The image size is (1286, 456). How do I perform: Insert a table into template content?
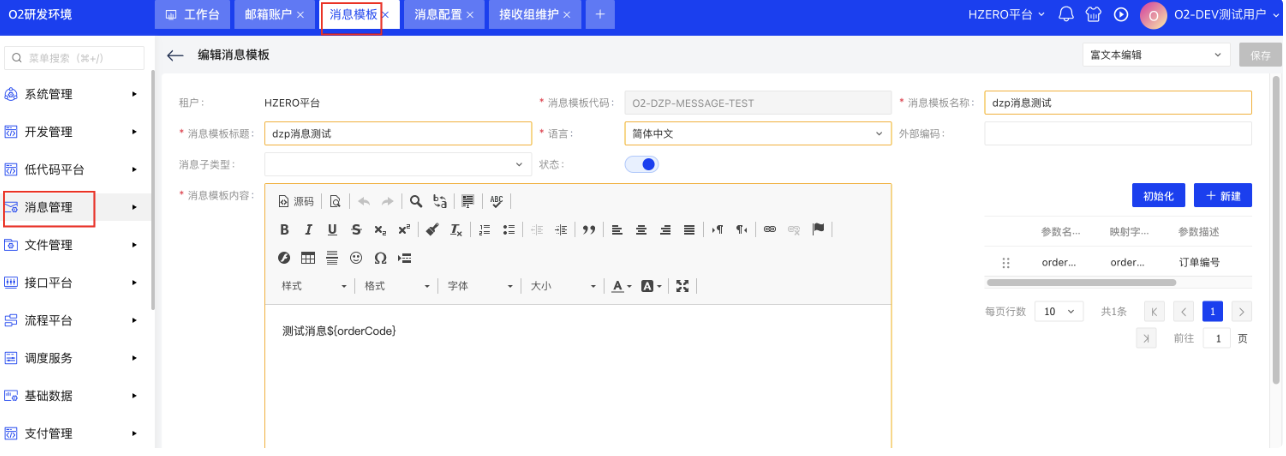tap(308, 258)
